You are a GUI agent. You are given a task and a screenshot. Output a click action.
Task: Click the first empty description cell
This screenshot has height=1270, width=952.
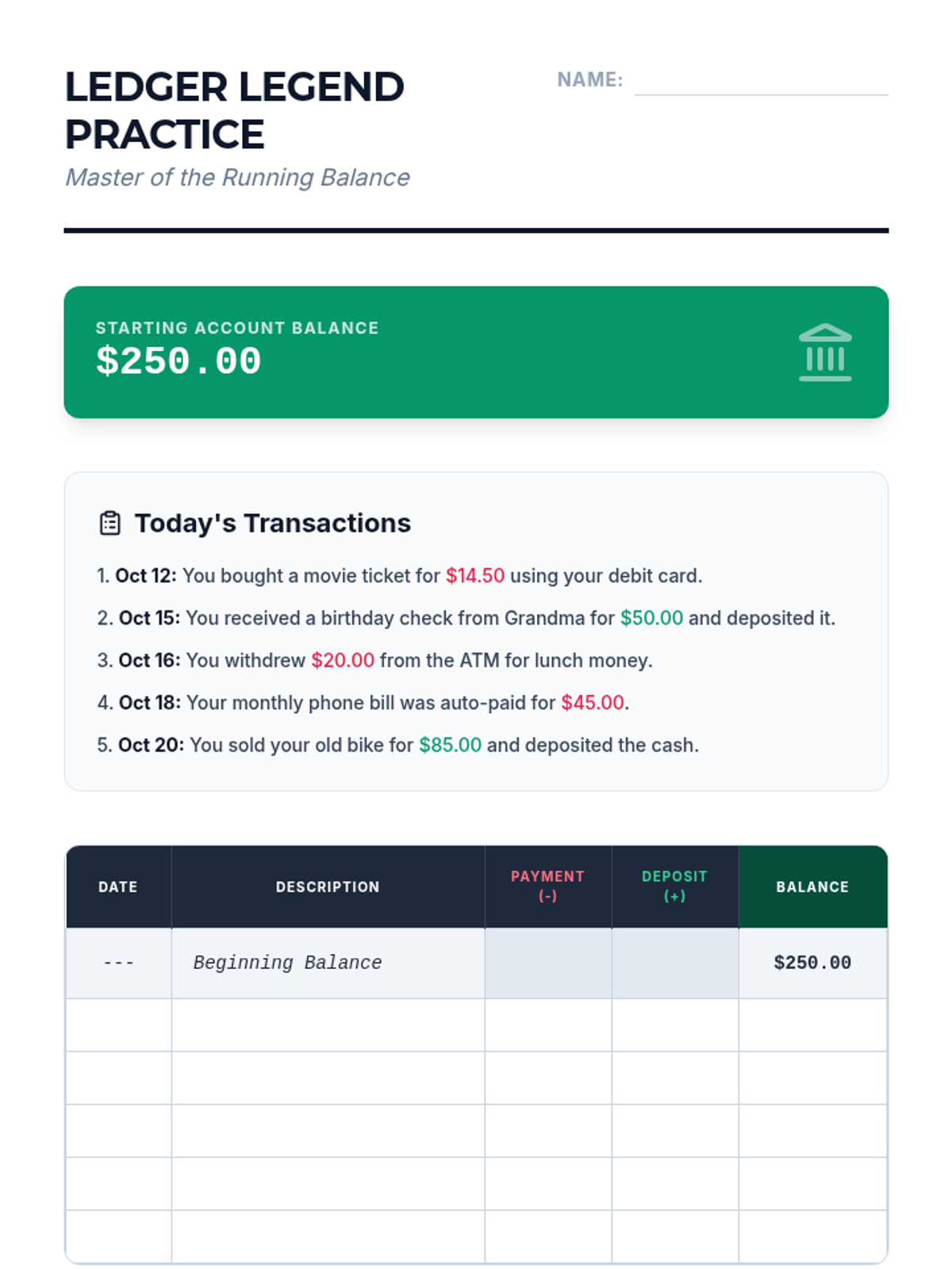(328, 1025)
